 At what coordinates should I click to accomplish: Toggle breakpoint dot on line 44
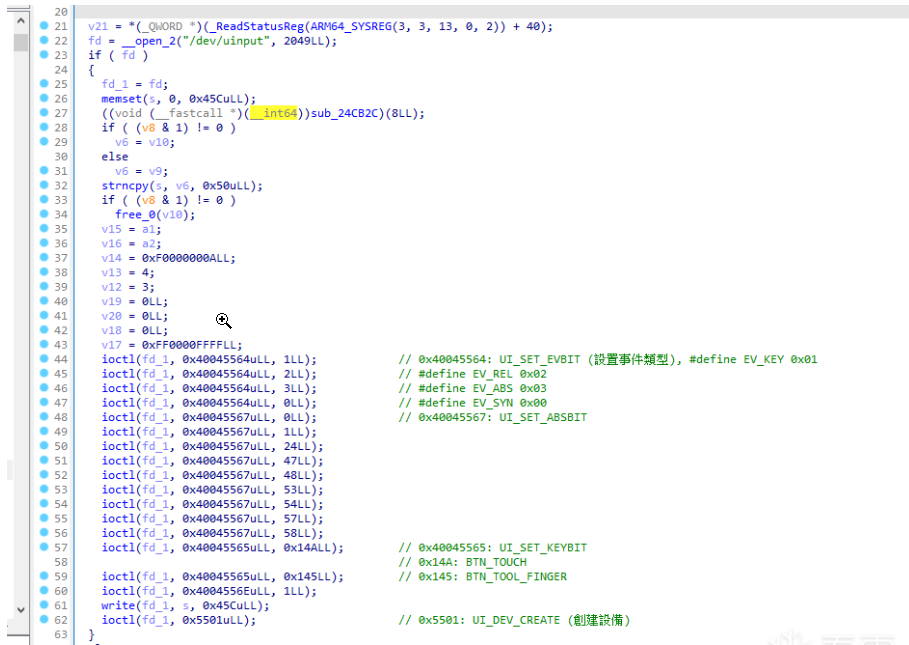(44, 359)
